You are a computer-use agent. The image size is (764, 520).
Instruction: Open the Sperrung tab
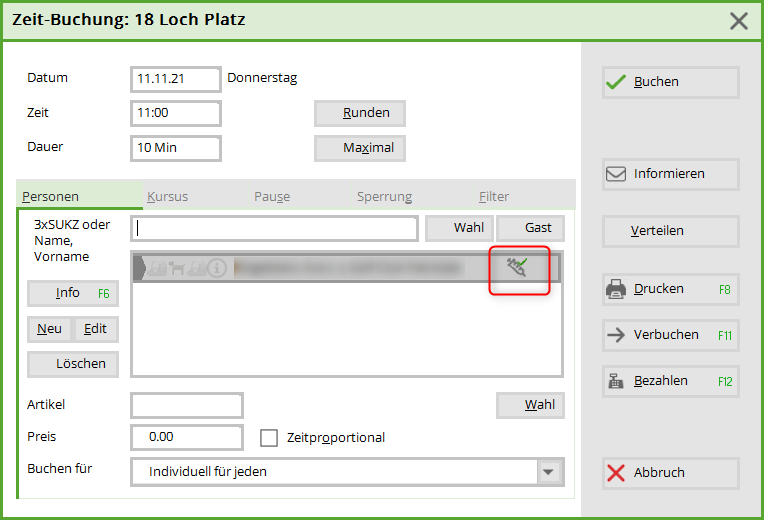384,196
